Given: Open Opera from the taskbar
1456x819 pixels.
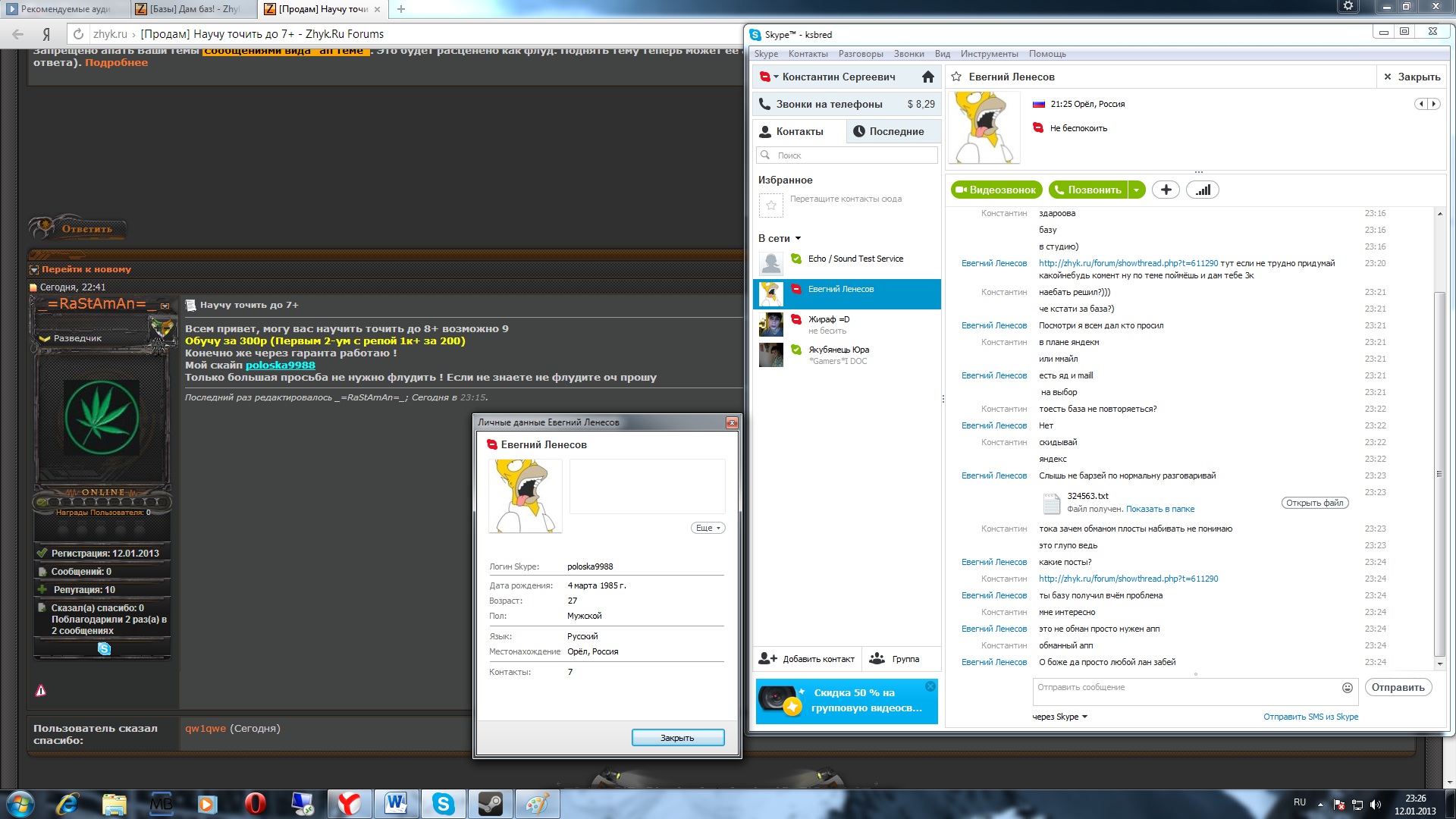Looking at the screenshot, I should [x=256, y=803].
